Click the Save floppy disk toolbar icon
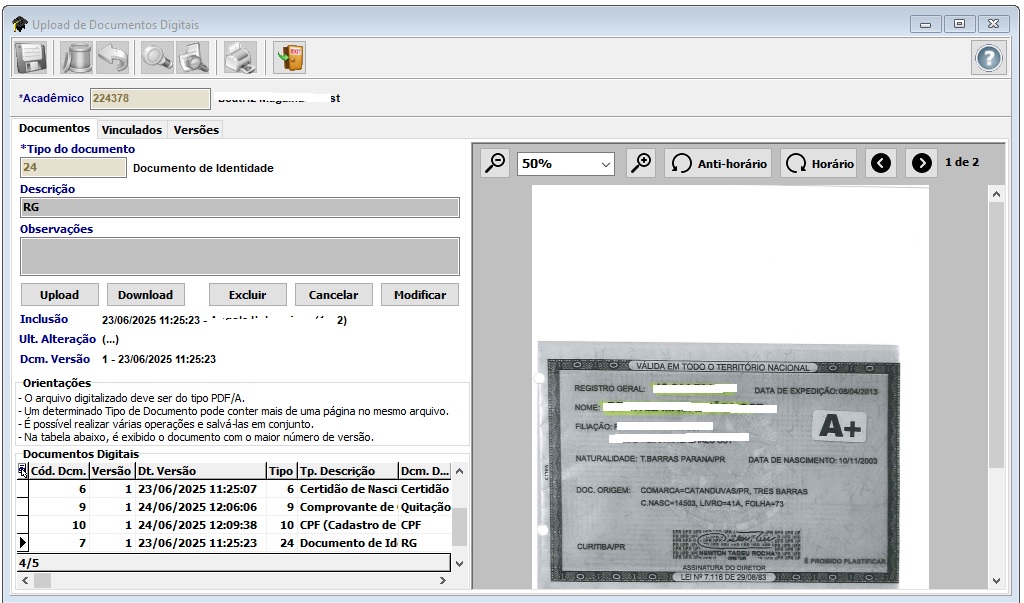This screenshot has height=603, width=1024. 31,58
